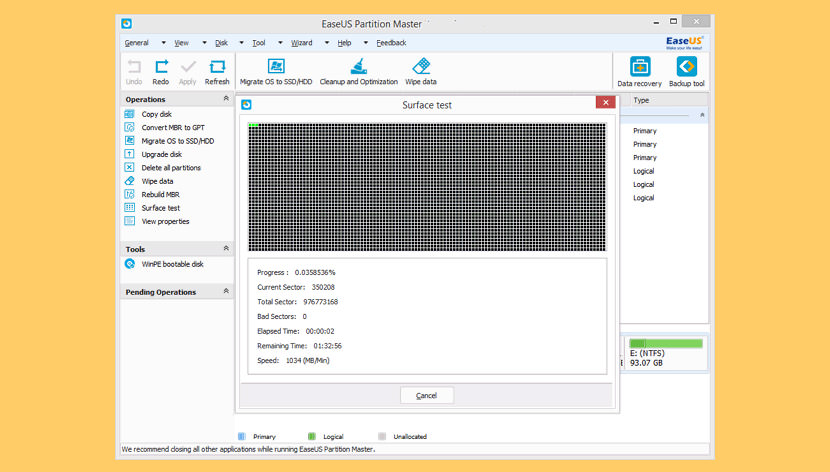
Task: Click the Surface test dialog logo icon
Action: [246, 105]
